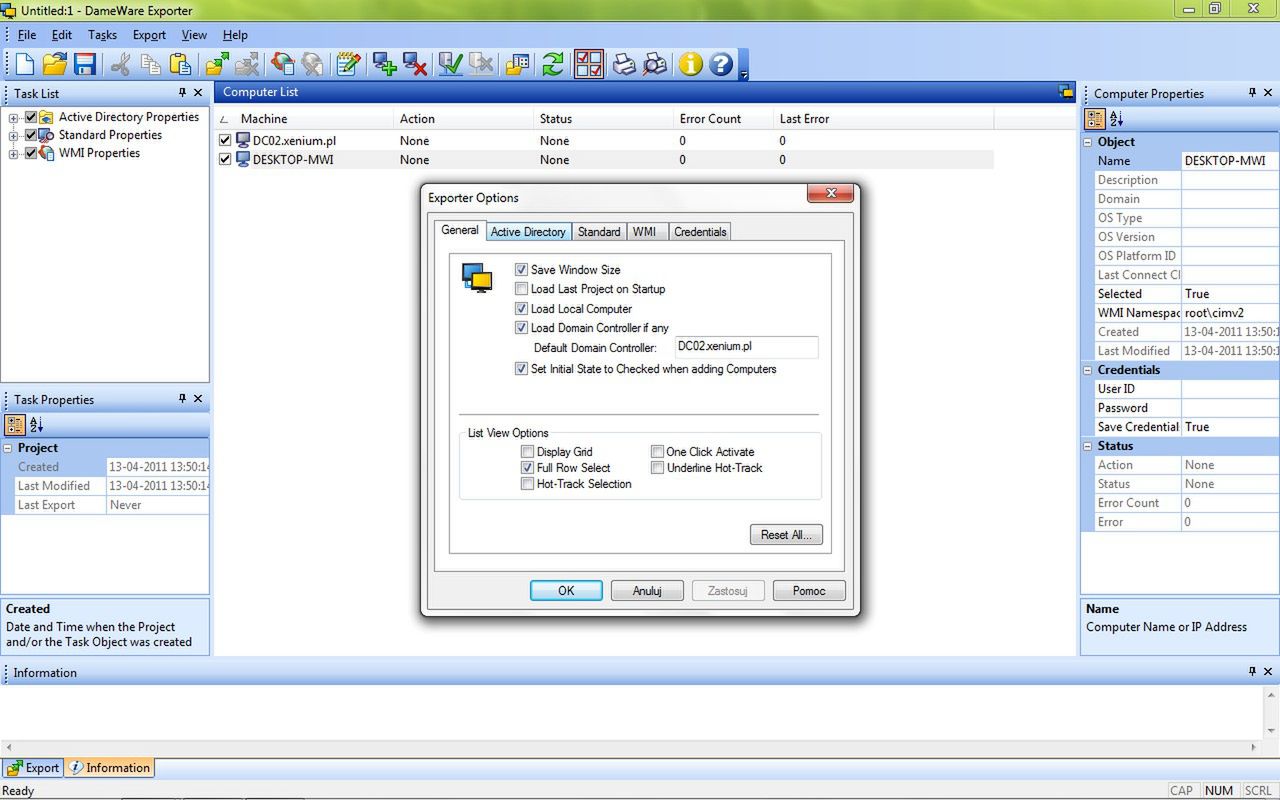This screenshot has height=800, width=1280.
Task: Click the Information panel horizontal scrollbar
Action: coord(632,747)
